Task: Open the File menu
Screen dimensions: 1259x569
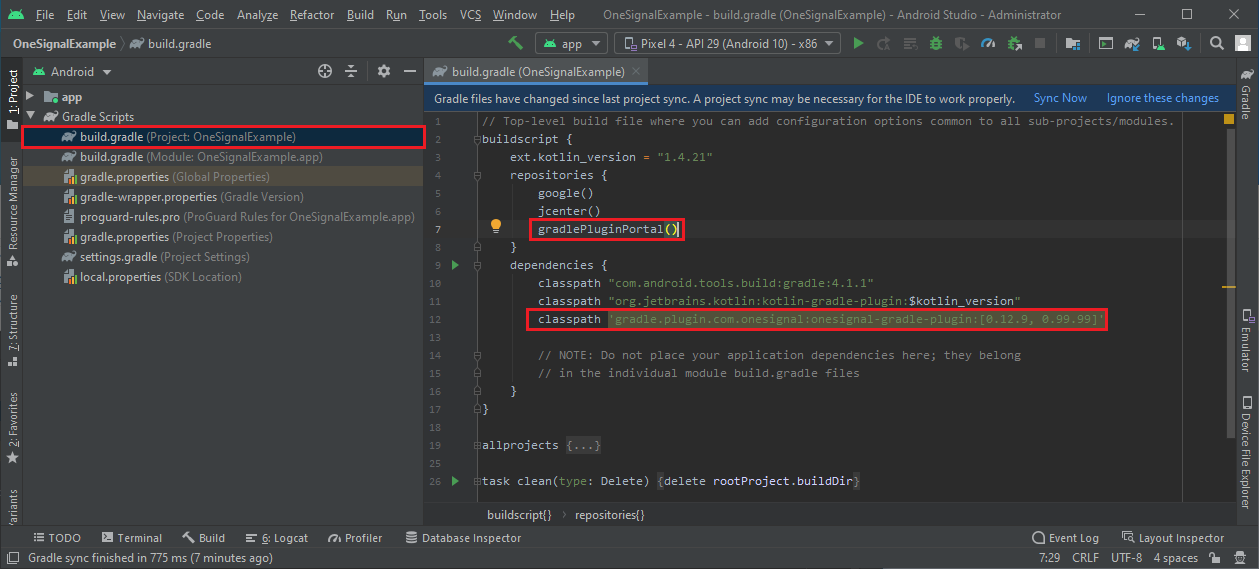Action: pyautogui.click(x=45, y=15)
